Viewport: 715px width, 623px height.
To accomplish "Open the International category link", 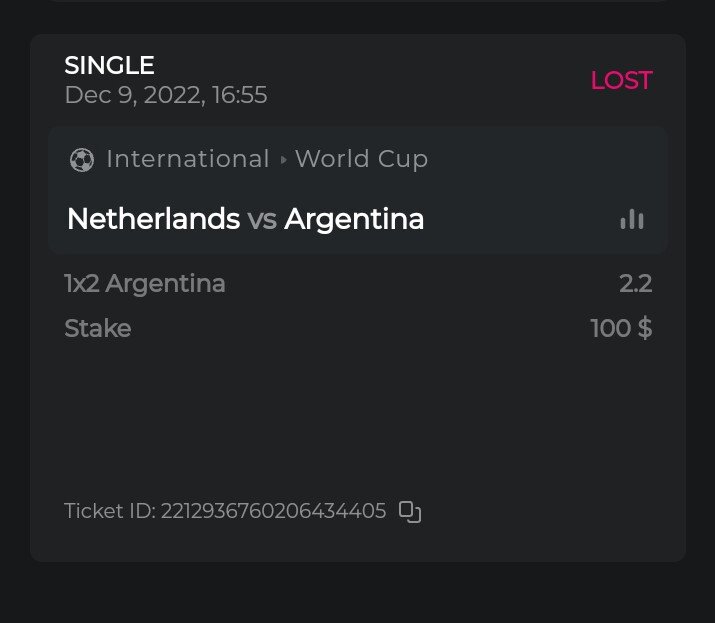I will pyautogui.click(x=188, y=159).
